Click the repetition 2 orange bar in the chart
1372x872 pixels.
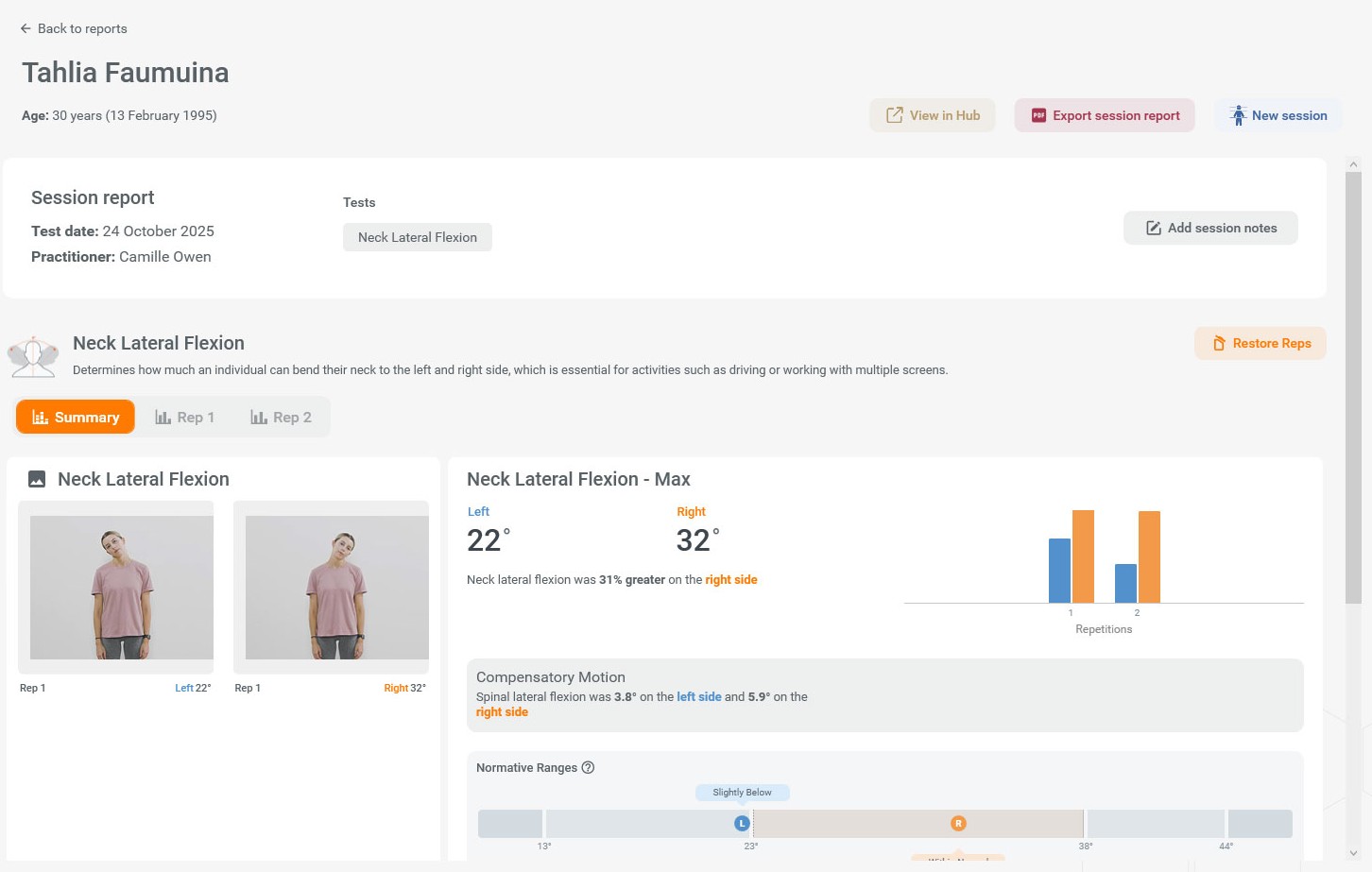[x=1149, y=556]
